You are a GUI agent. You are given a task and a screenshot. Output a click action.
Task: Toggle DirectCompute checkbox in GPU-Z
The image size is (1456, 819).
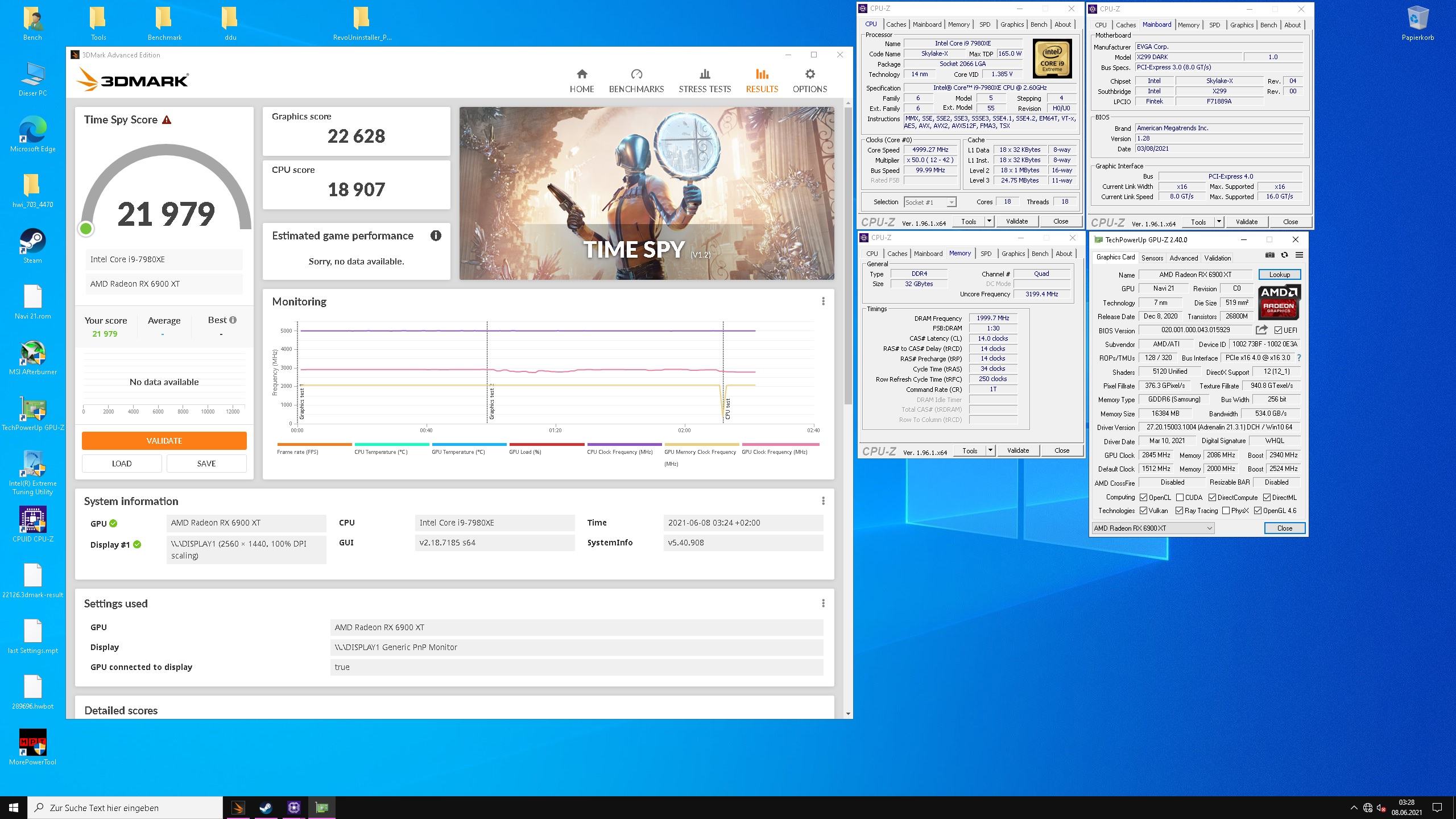coord(1212,497)
